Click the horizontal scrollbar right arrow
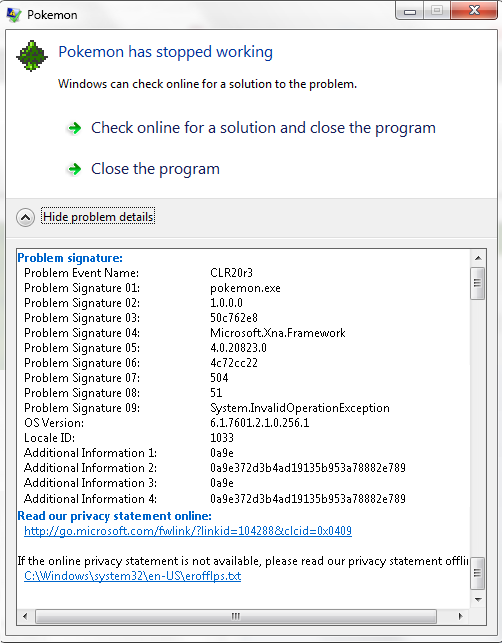Screen dimensions: 502x643 461,616
